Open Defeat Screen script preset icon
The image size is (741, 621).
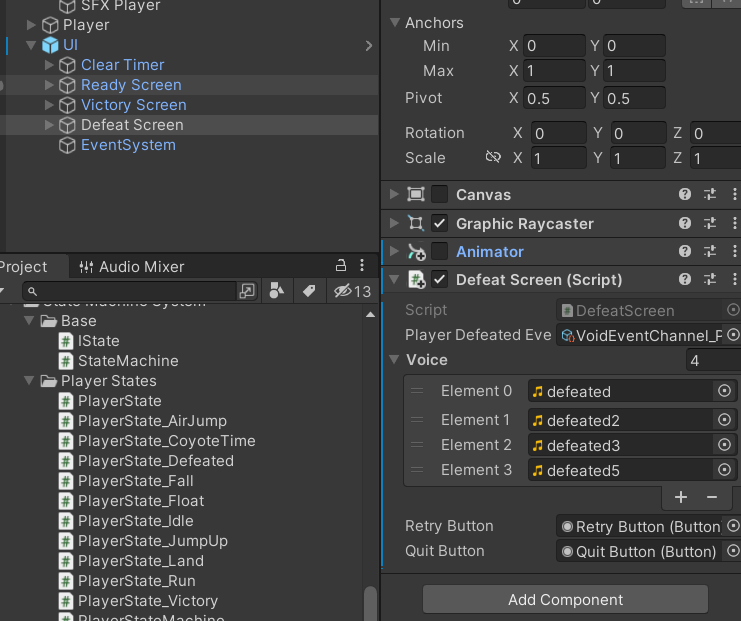coord(710,279)
